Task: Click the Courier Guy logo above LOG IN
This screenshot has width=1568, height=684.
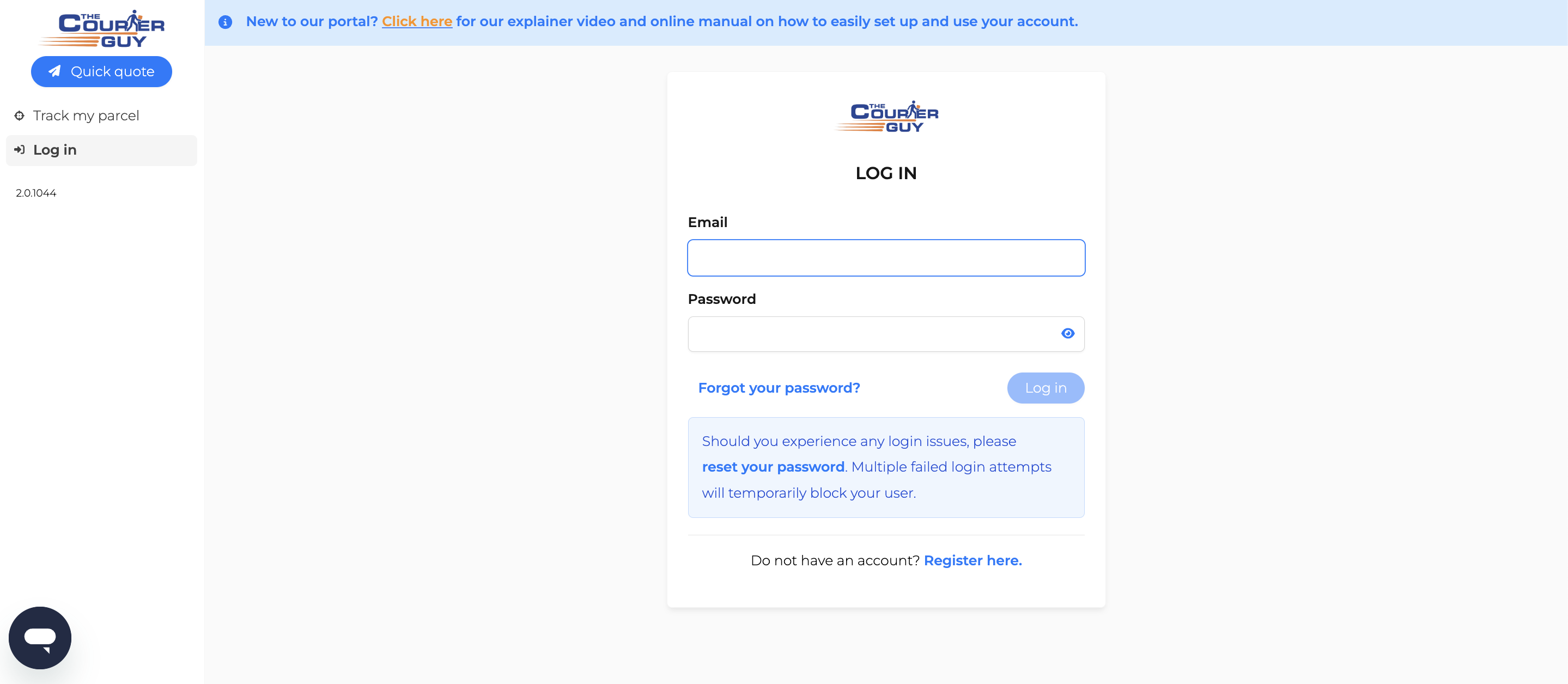Action: 886,116
